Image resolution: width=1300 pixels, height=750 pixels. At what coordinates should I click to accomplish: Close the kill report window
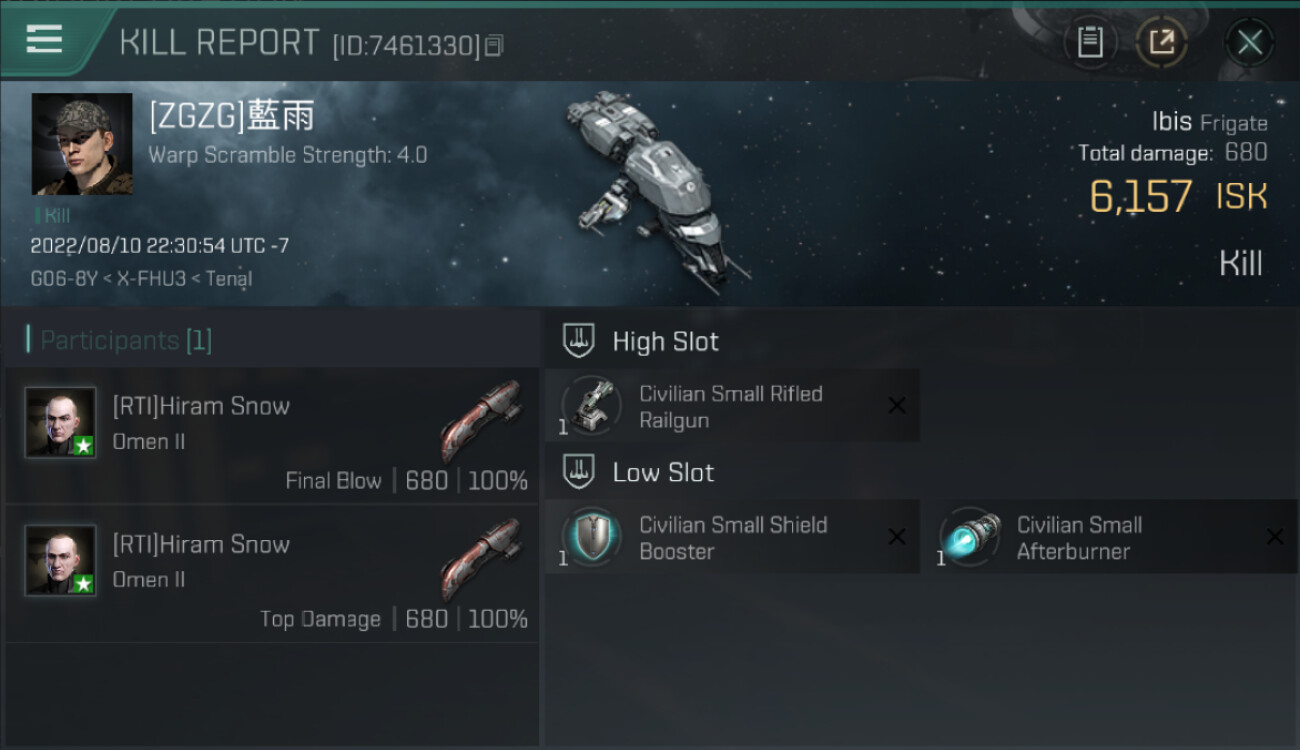coord(1249,42)
